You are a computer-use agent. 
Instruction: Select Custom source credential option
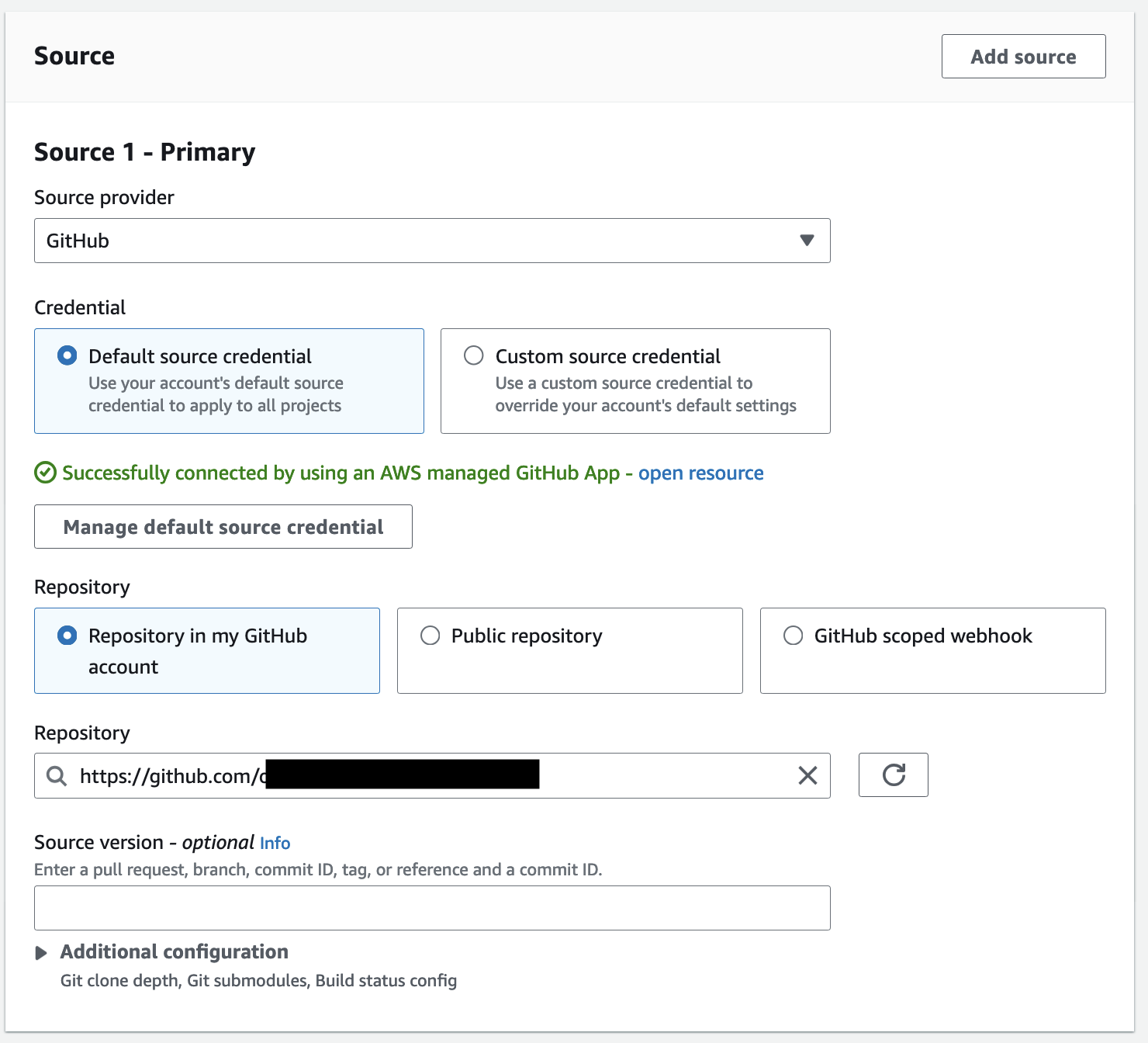(474, 356)
